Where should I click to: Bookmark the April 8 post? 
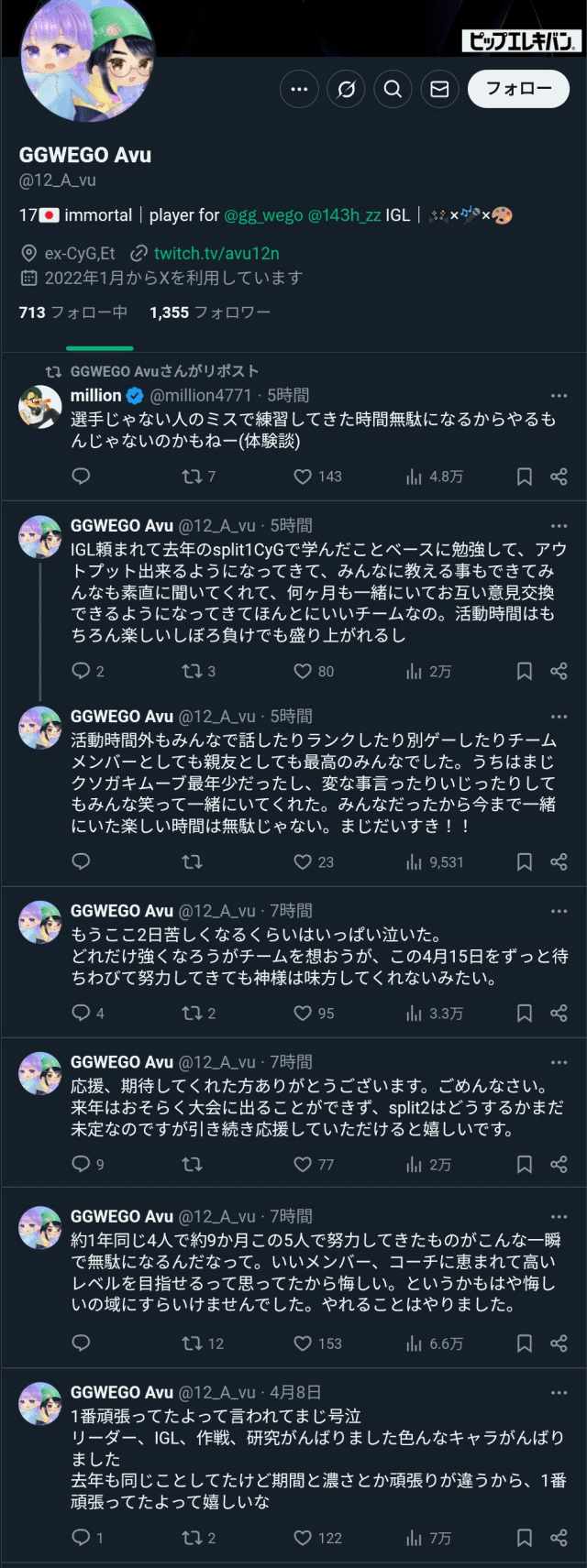tap(524, 1538)
